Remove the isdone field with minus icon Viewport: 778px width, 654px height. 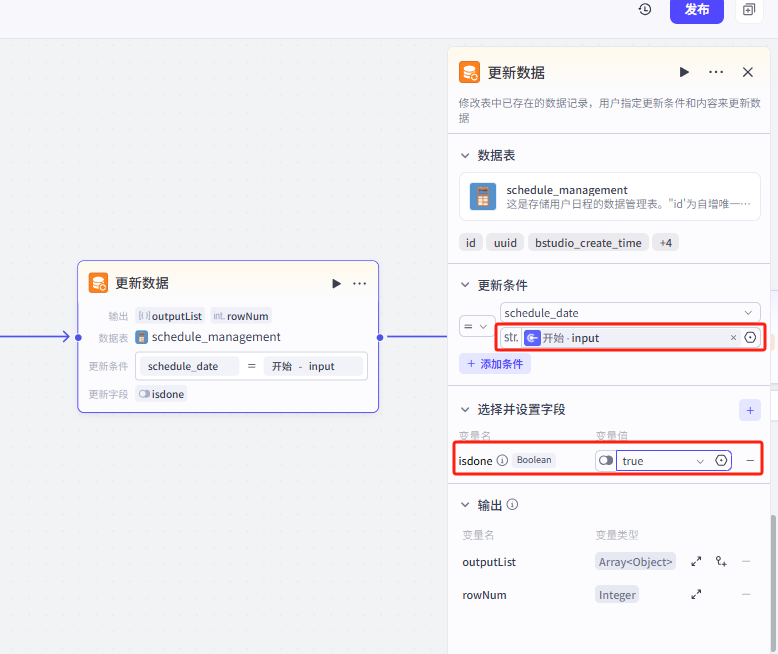(750, 461)
